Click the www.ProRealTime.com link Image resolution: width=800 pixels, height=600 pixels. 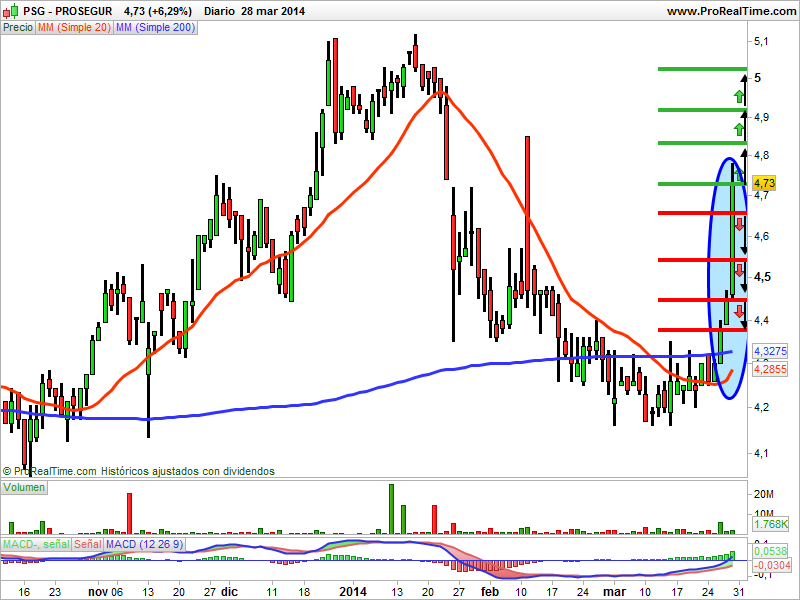(731, 11)
